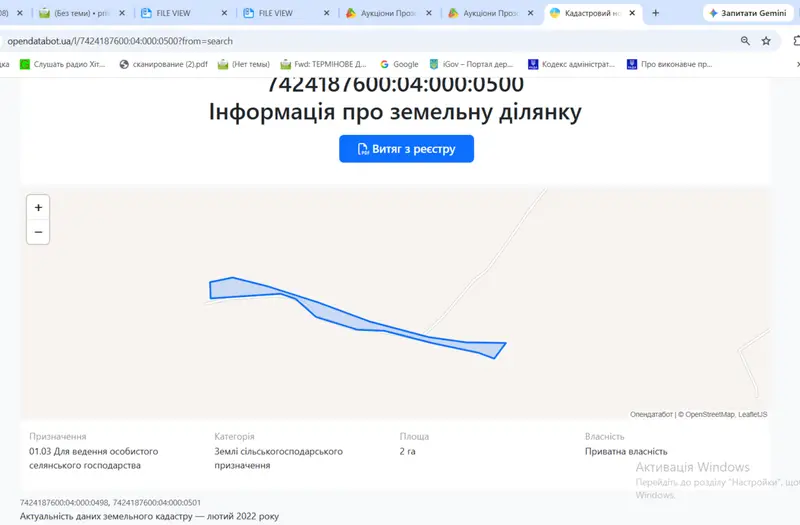Viewport: 800px width, 525px height.
Task: Close the second FILE VIEW tab
Action: [327, 13]
